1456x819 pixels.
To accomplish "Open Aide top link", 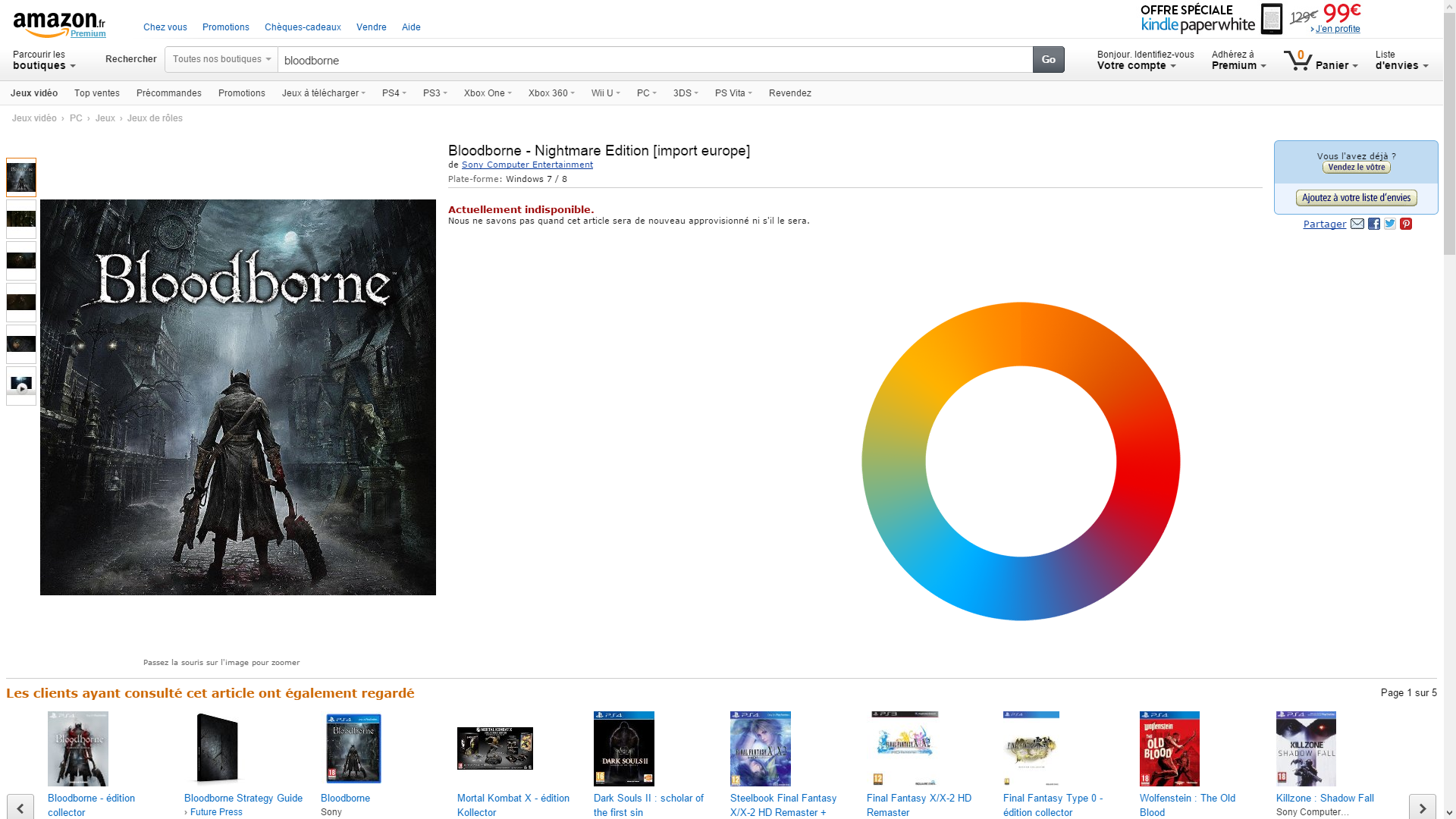I will (411, 27).
